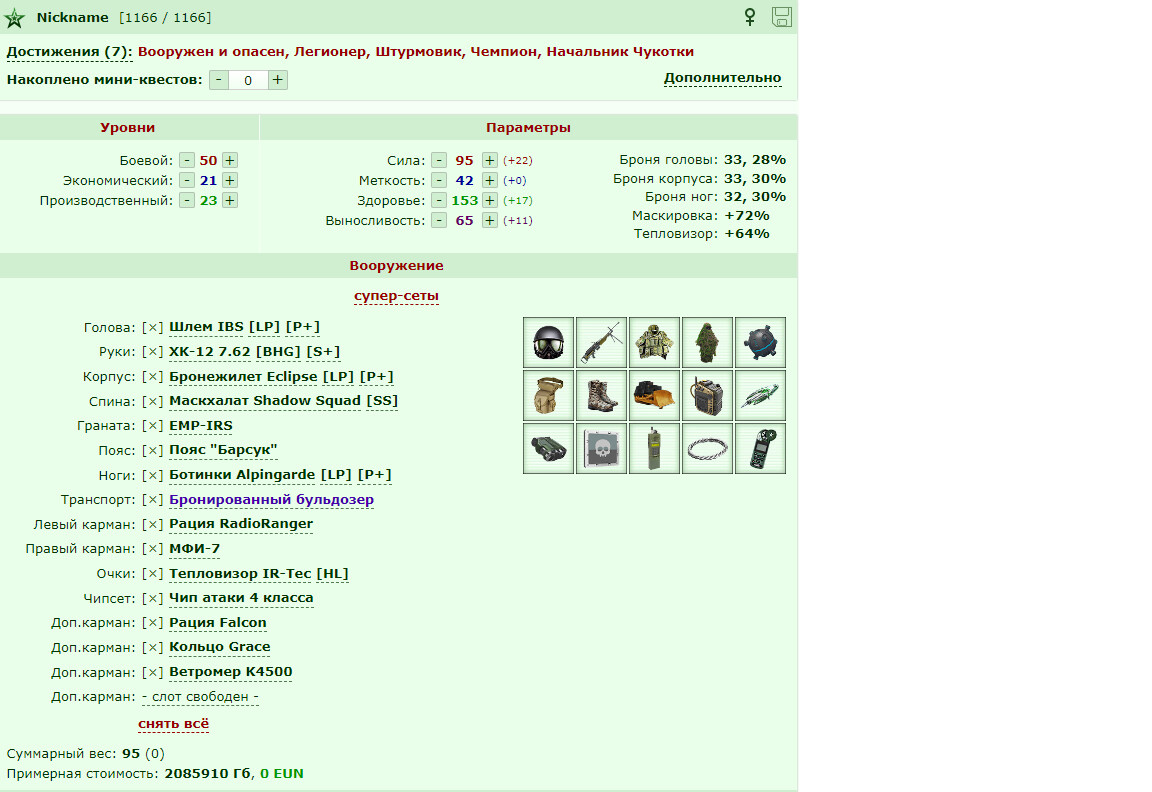The height and width of the screenshot is (792, 1152).
Task: Decrease Экономический level with minus
Action: (187, 180)
